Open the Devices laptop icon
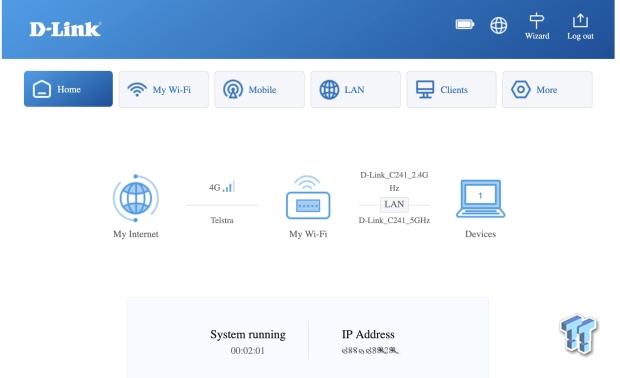The image size is (620, 378). click(480, 198)
